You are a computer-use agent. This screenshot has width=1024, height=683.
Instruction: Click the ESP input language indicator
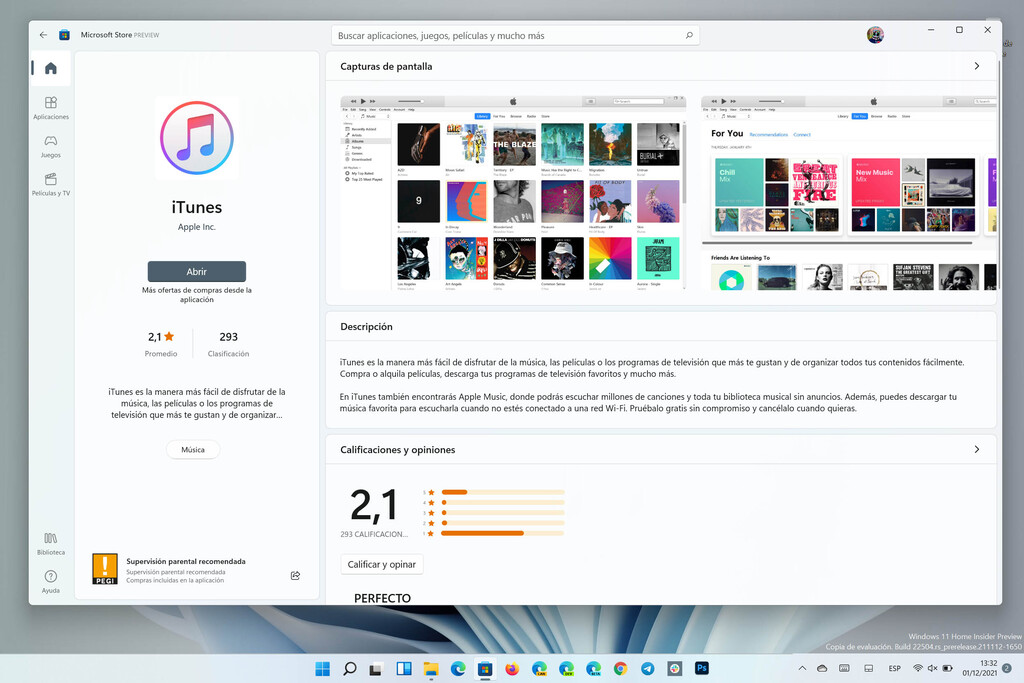pos(895,669)
